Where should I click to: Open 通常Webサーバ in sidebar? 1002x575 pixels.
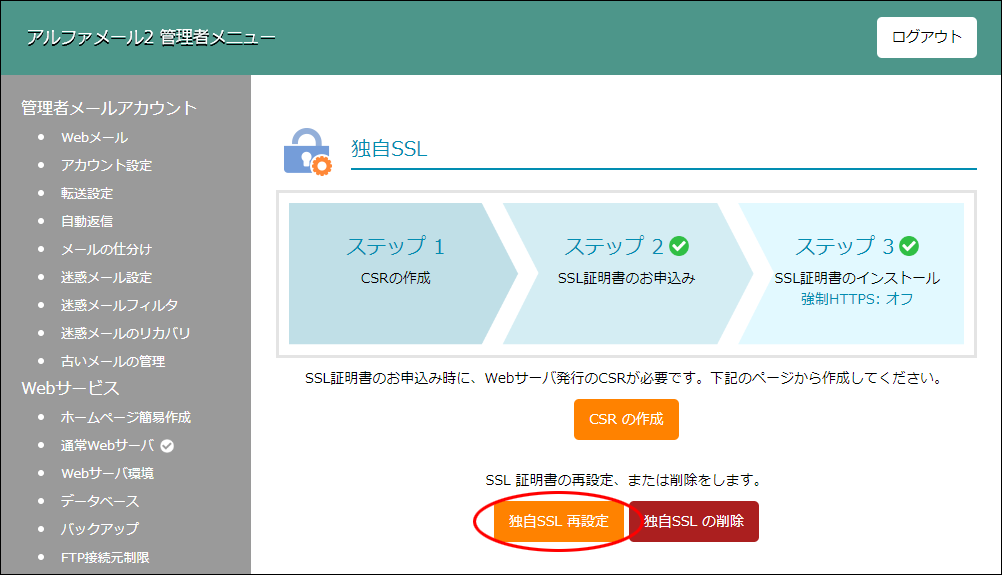tap(108, 445)
